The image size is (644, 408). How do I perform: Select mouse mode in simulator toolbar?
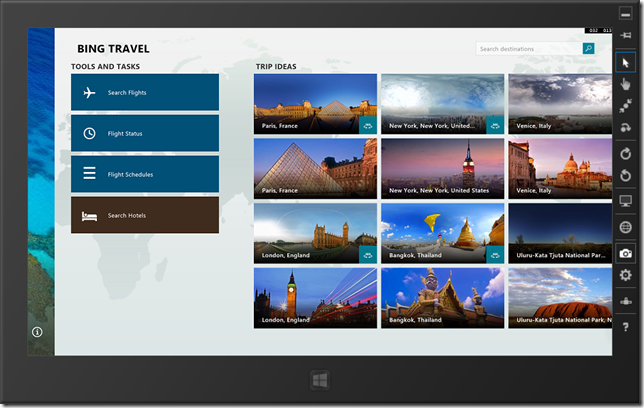(625, 63)
